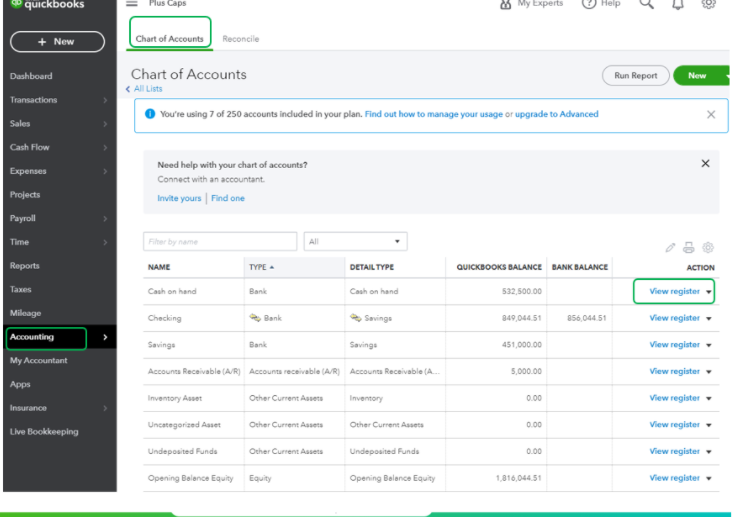This screenshot has height=517, width=732.
Task: Open action dropdown for Accounts Receivable row
Action: click(709, 372)
